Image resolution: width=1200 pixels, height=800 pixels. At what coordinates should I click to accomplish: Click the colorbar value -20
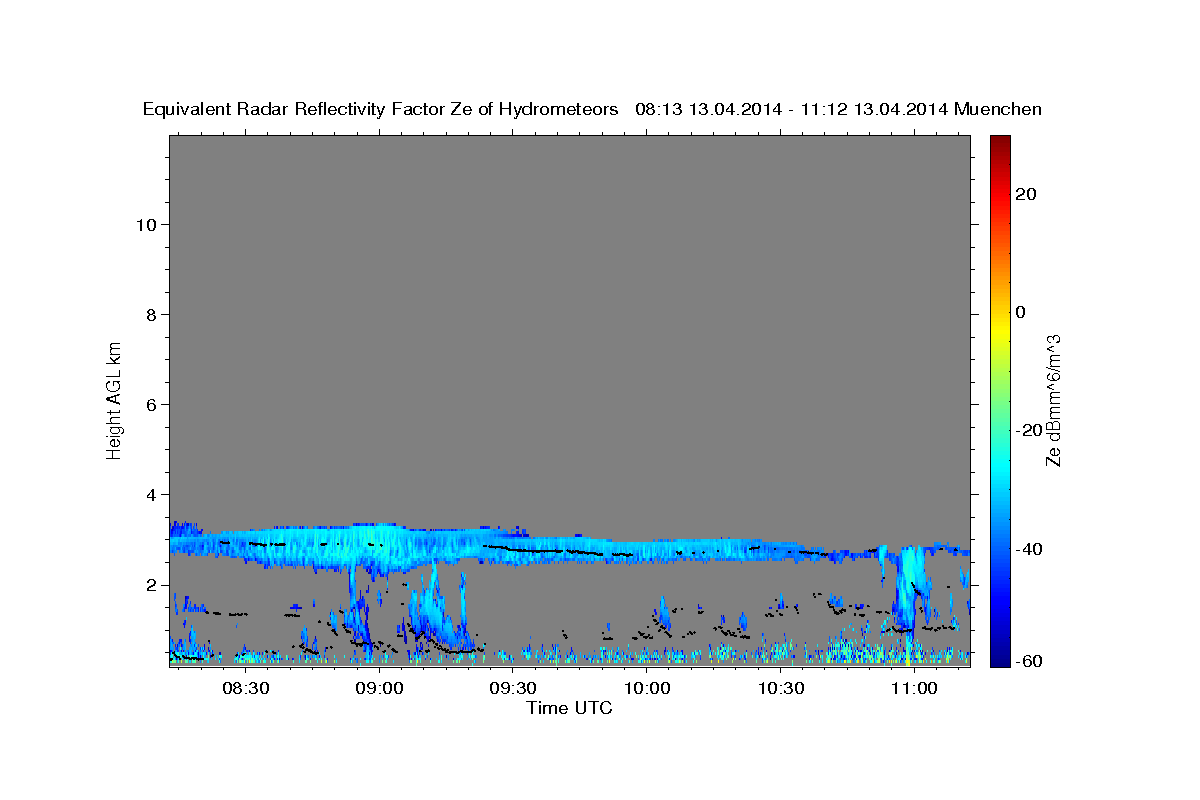tap(1029, 430)
